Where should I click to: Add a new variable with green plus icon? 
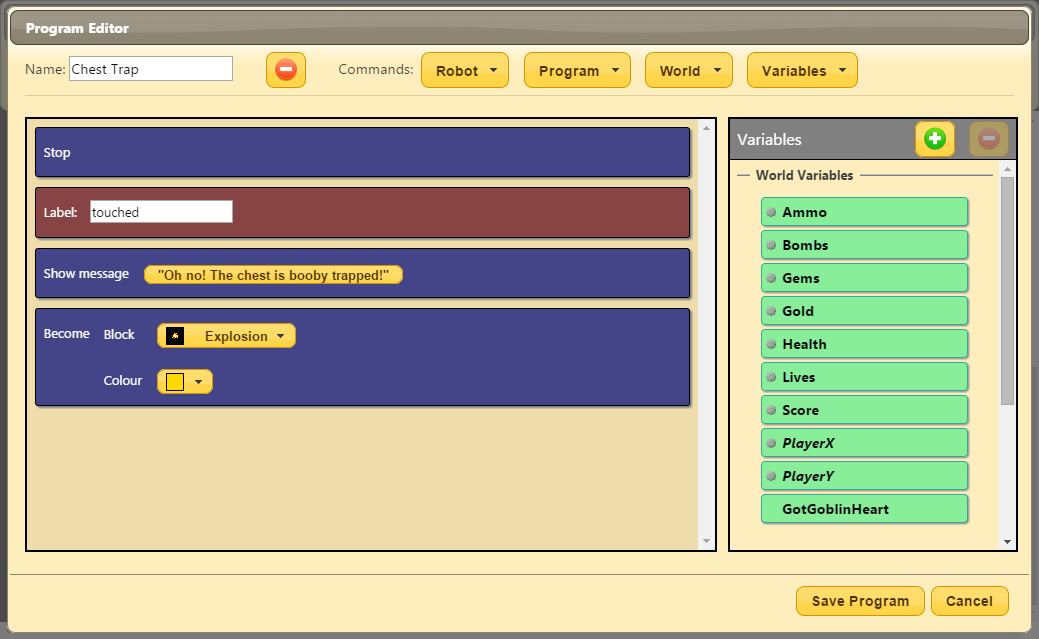coord(935,139)
